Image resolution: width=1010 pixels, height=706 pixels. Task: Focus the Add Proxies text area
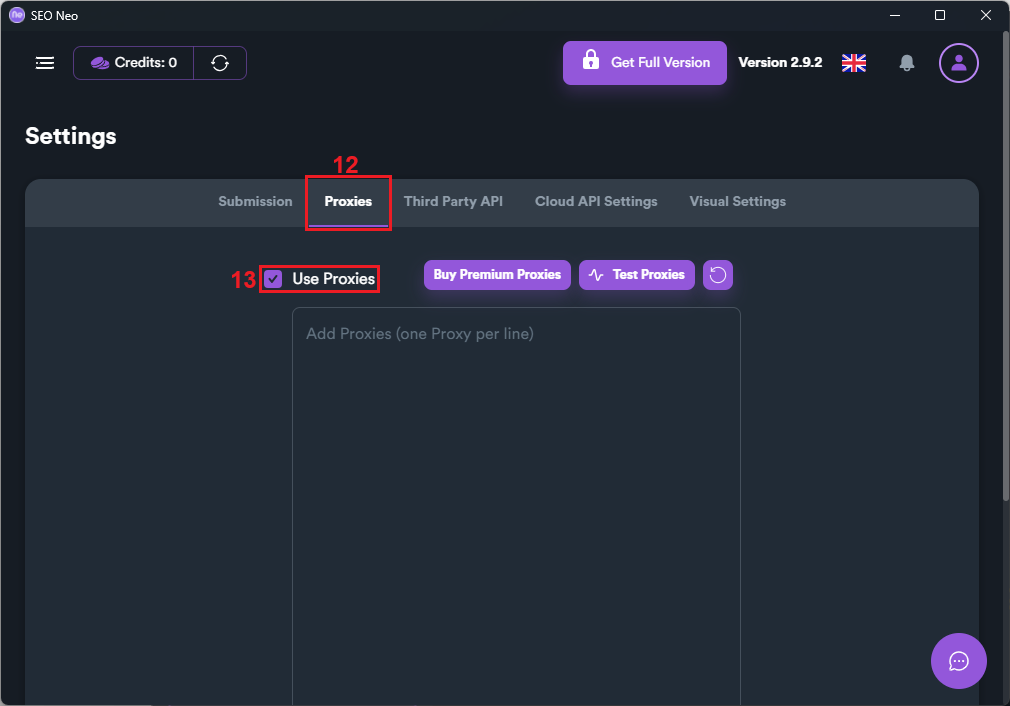(516, 506)
